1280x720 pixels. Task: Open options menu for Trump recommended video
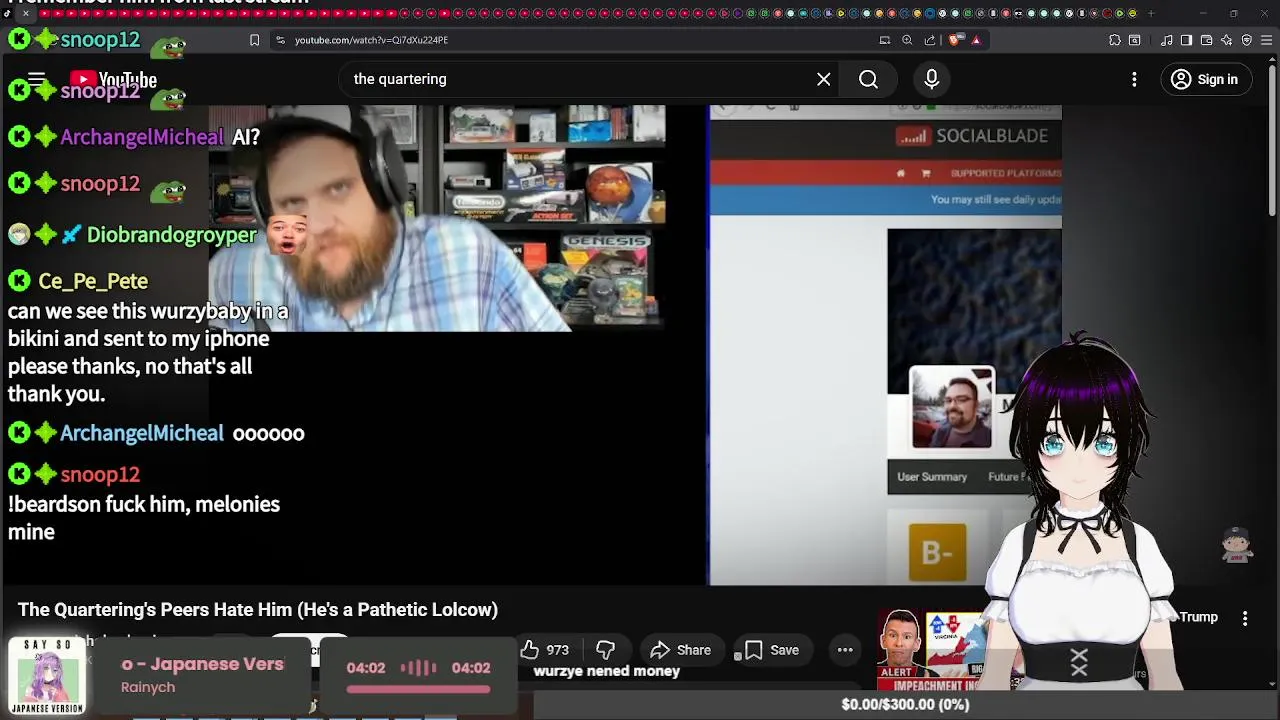(x=1245, y=619)
